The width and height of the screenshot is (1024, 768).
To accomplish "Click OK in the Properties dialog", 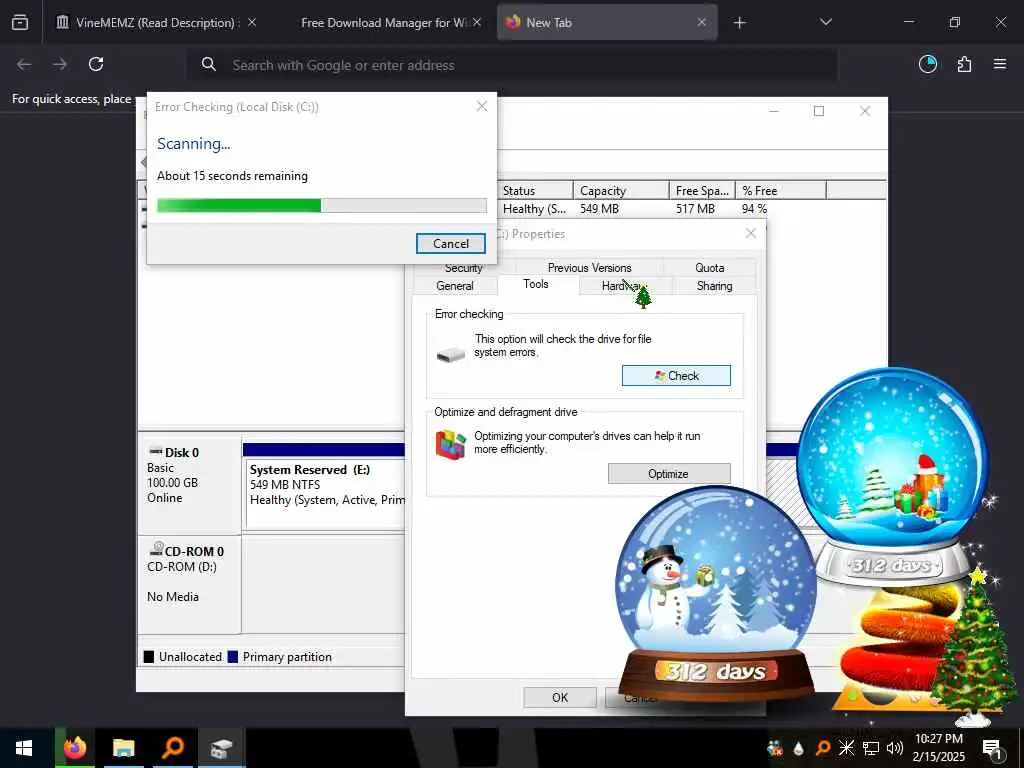I will tap(560, 697).
